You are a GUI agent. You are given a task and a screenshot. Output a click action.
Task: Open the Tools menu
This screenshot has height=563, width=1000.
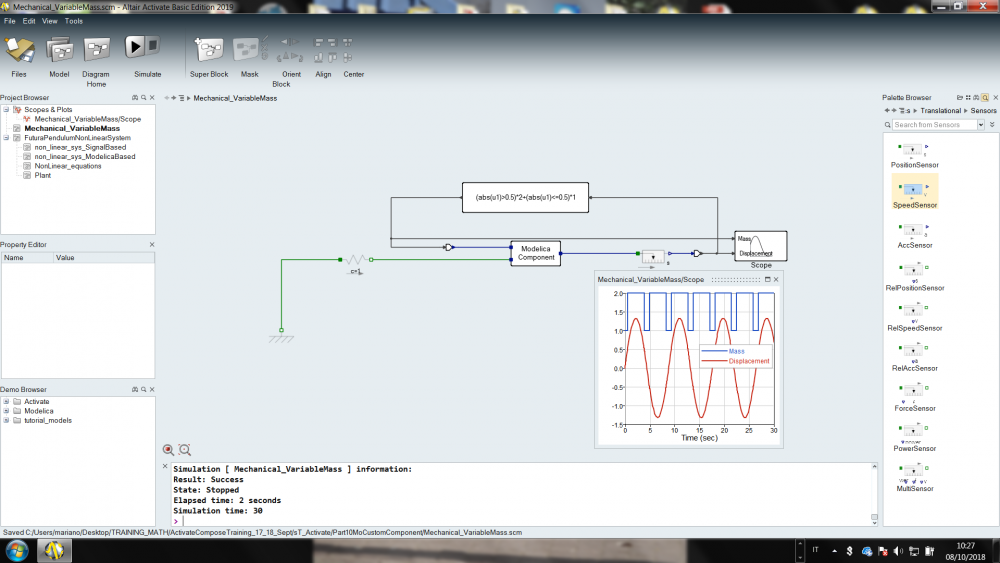click(73, 21)
